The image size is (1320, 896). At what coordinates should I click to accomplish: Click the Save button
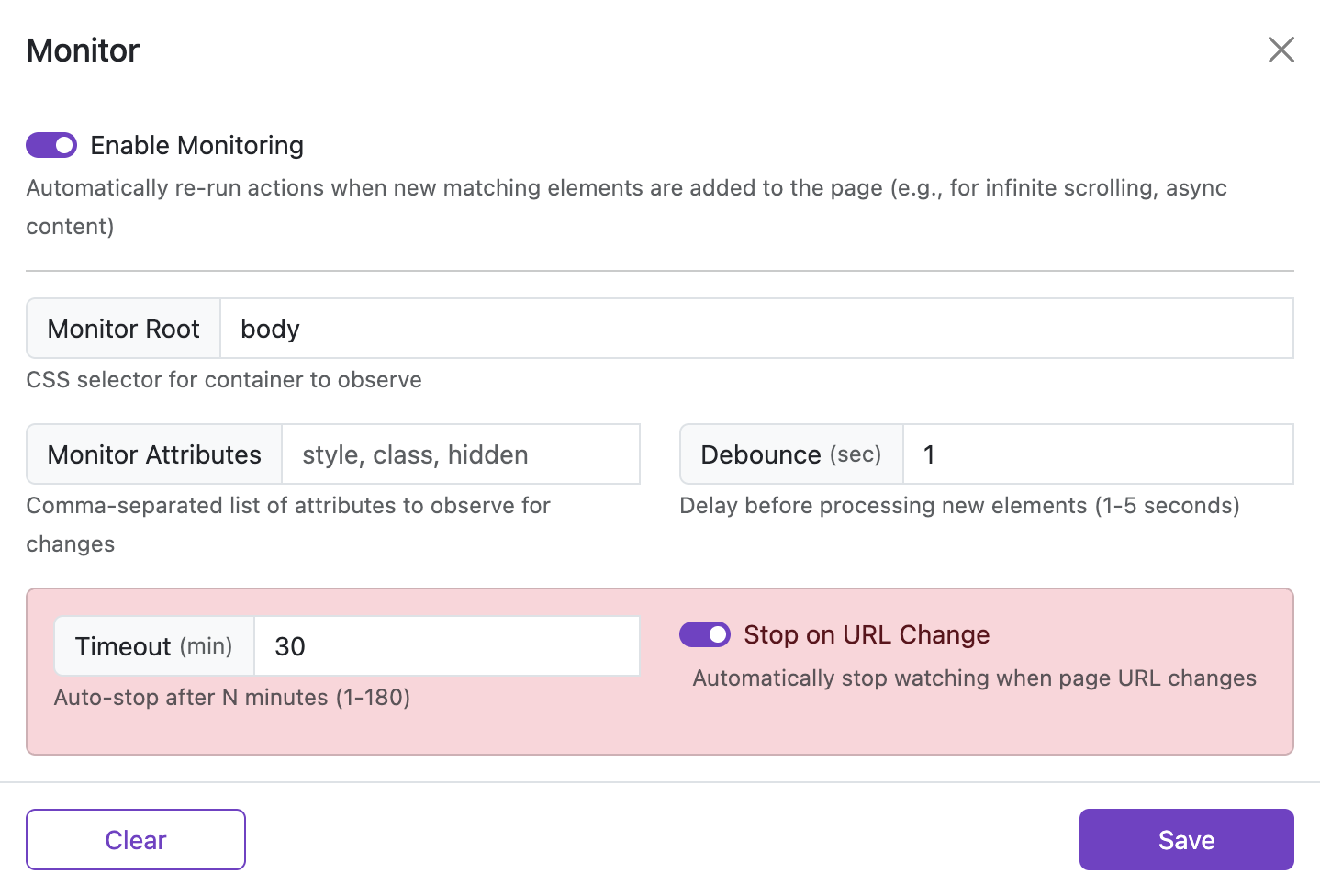click(x=1186, y=839)
